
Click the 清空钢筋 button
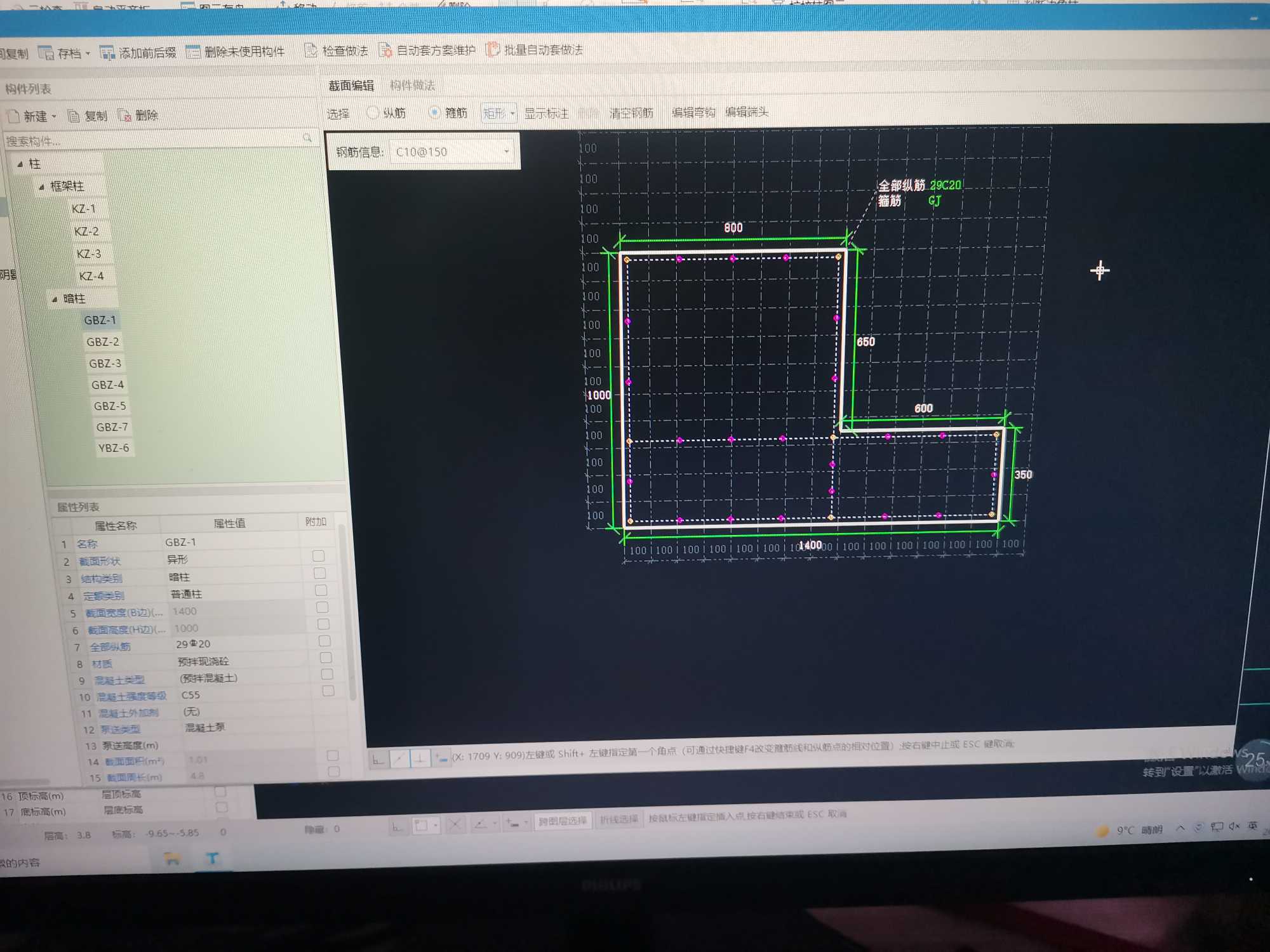coord(631,112)
